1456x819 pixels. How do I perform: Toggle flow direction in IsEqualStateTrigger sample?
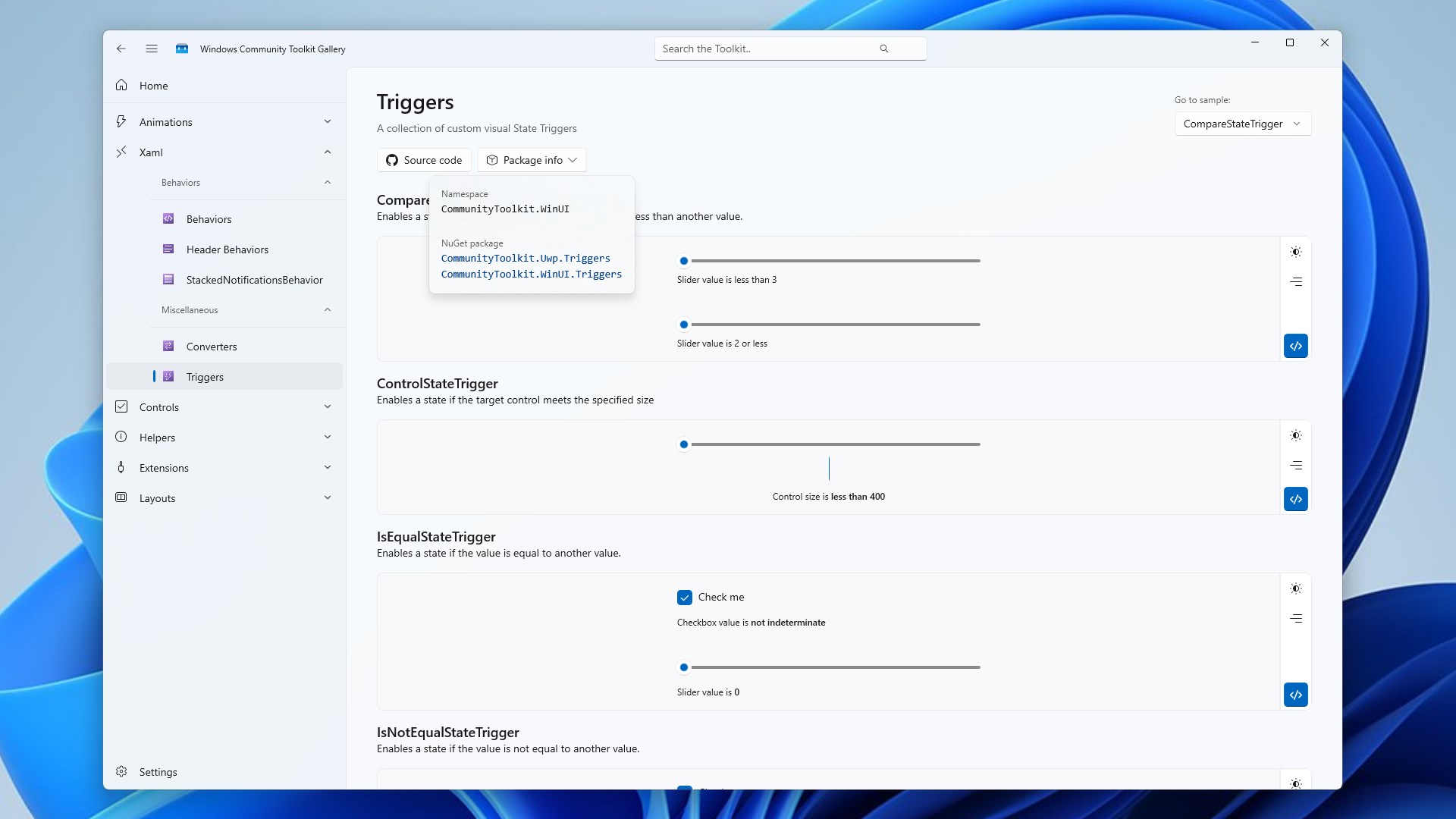(1296, 619)
